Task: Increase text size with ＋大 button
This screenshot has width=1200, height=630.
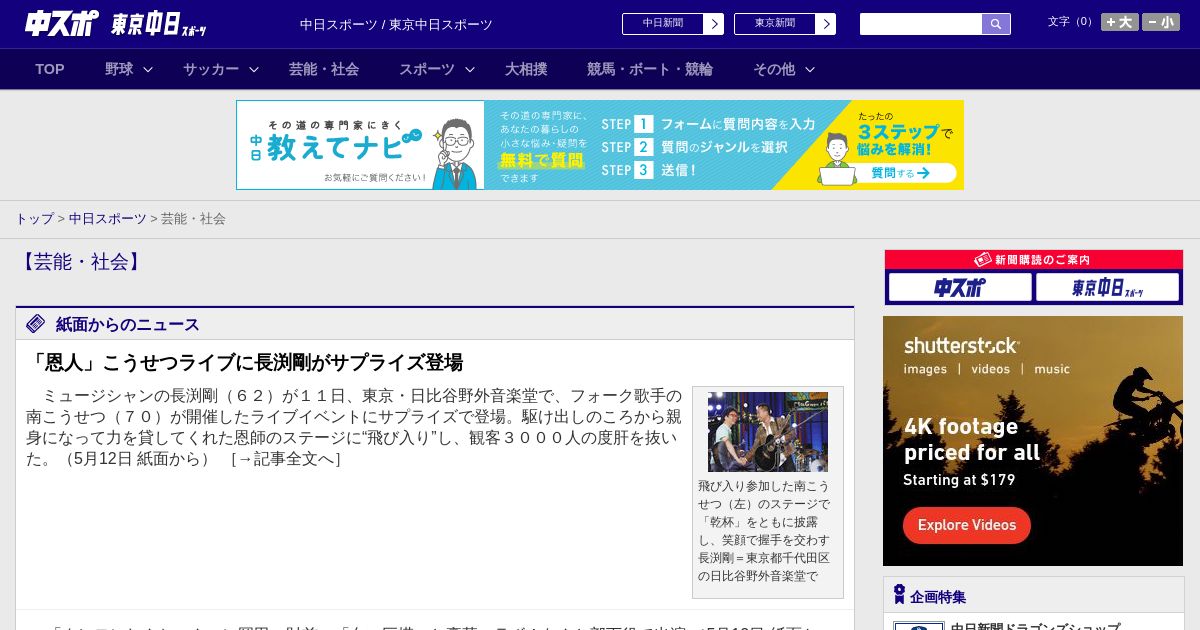Action: tap(1120, 22)
